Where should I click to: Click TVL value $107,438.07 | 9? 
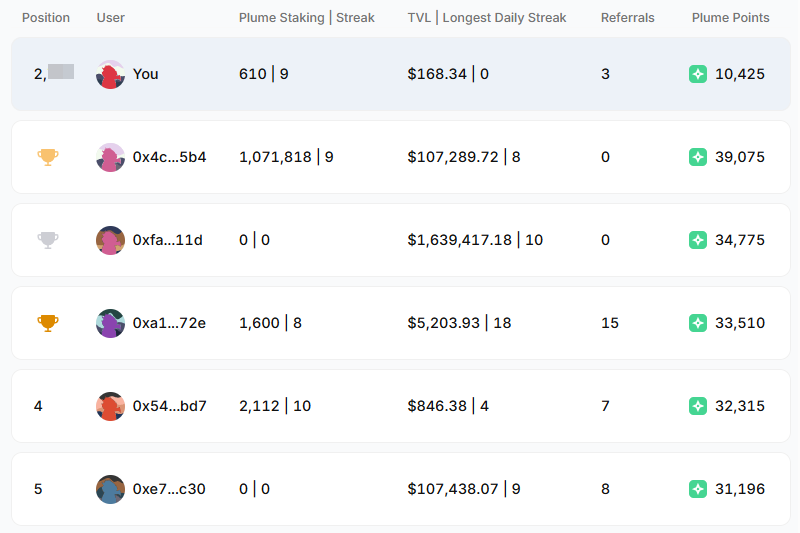point(464,489)
